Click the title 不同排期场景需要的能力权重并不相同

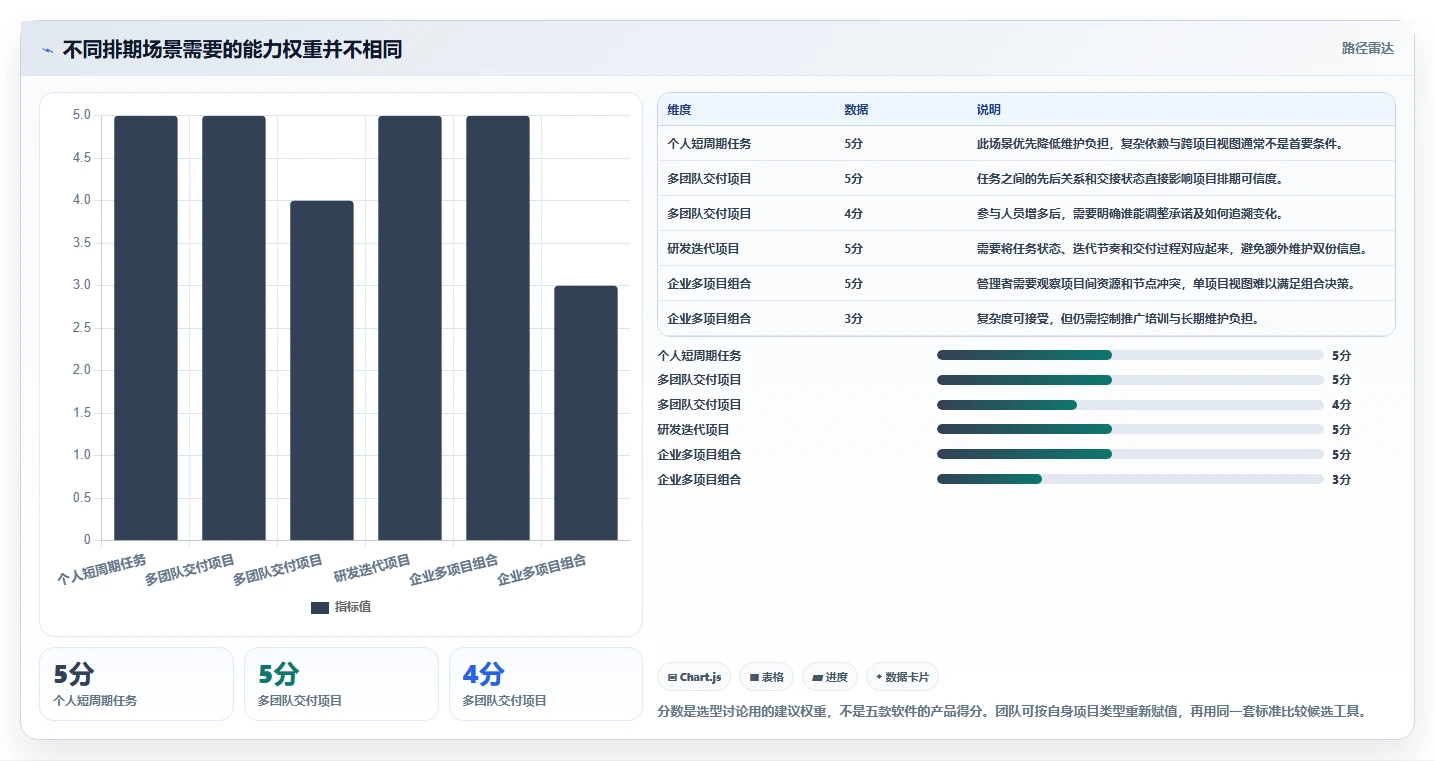tap(232, 50)
